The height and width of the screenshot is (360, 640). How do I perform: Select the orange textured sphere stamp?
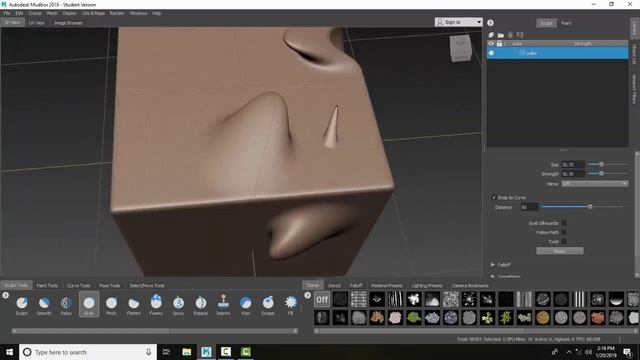click(542, 317)
